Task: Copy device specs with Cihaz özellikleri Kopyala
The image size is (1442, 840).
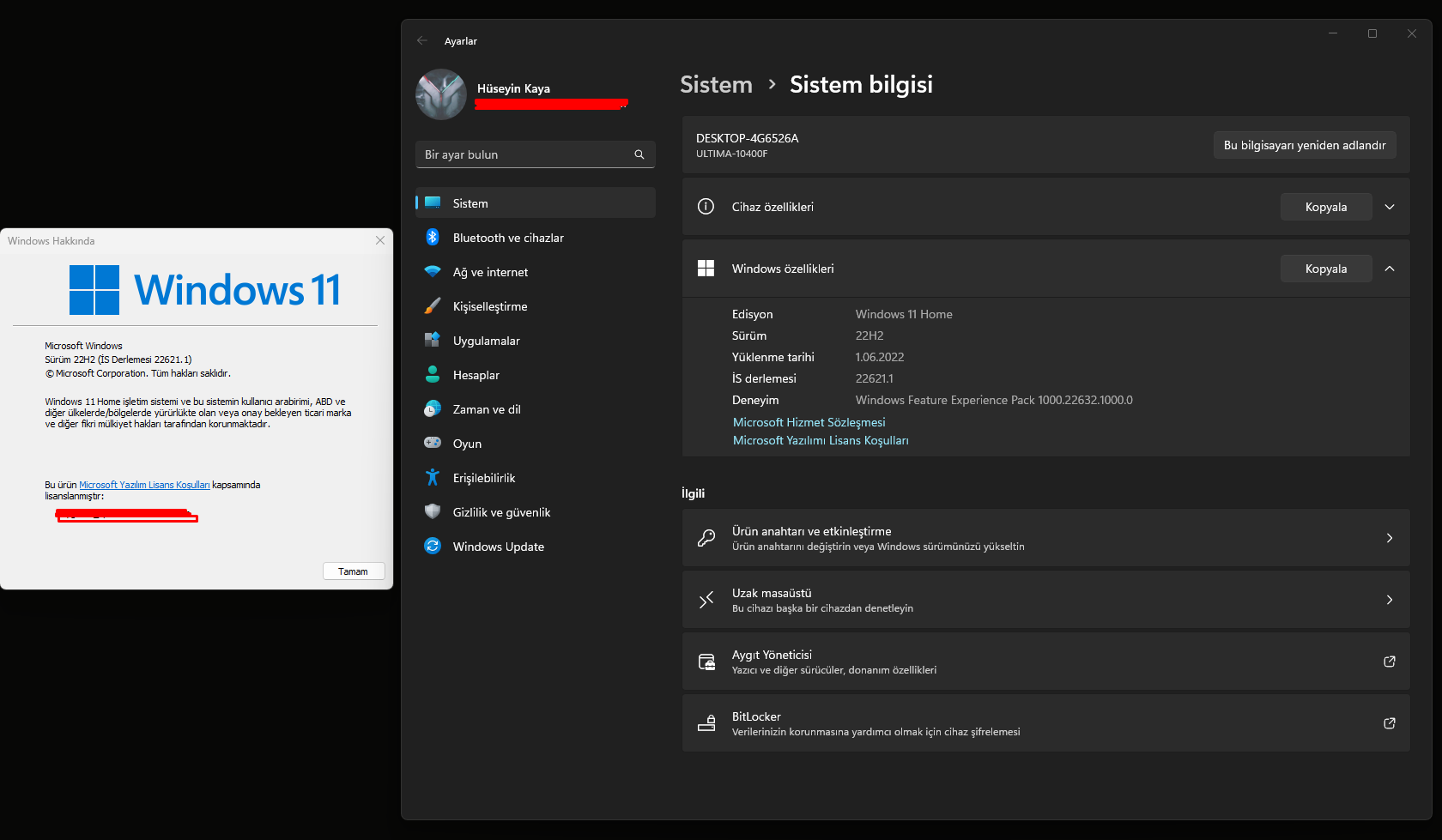Action: click(1326, 207)
